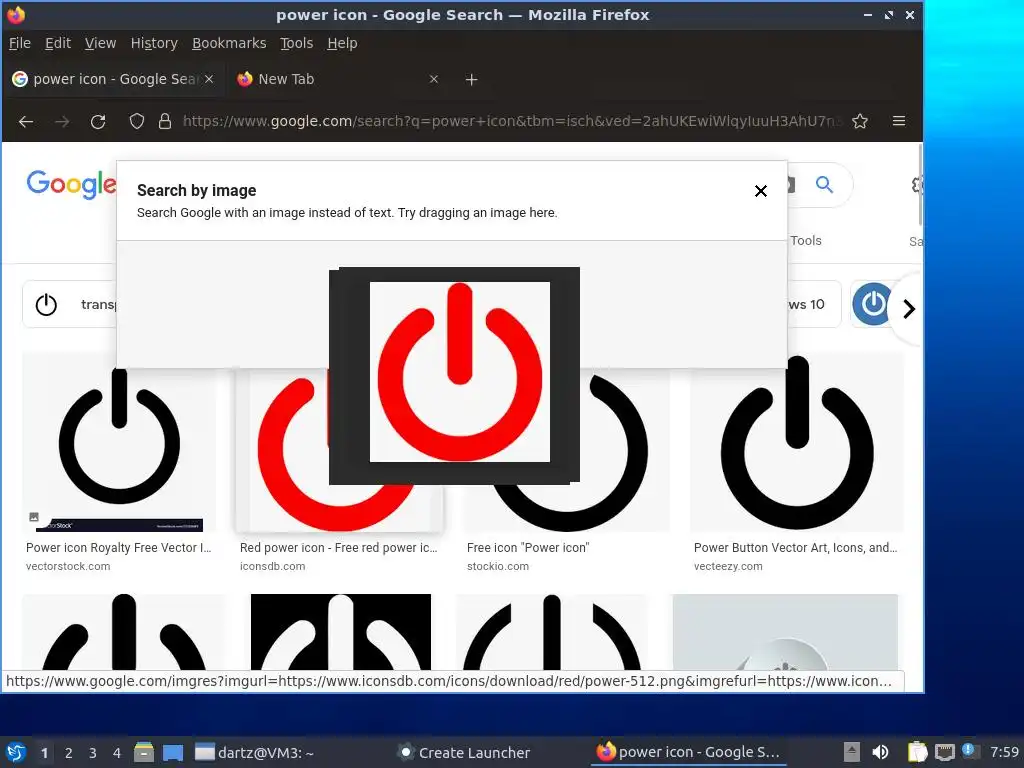The height and width of the screenshot is (768, 1024).
Task: Switch to workspace 4
Action: [117, 753]
